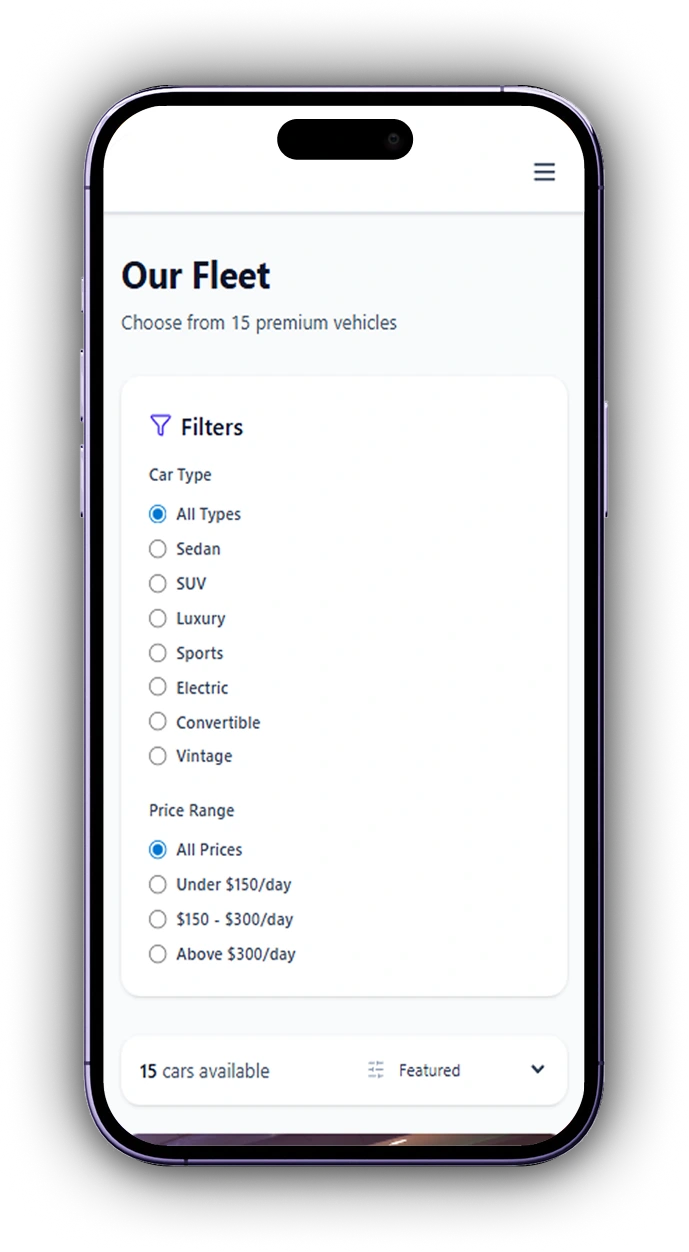Select the Vintage radio option
The image size is (689, 1252).
[157, 756]
